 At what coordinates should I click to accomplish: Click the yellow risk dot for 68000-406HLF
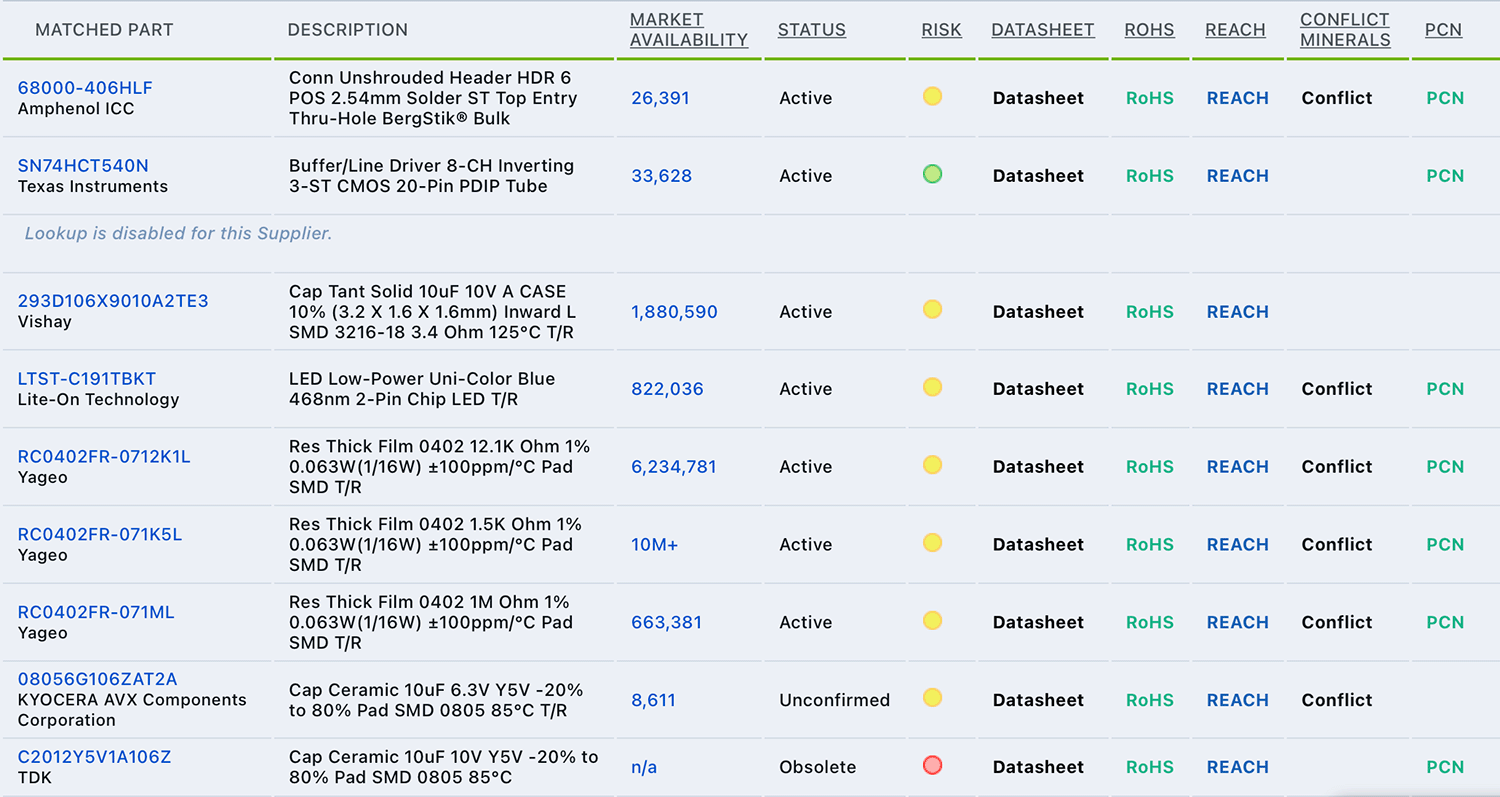(932, 97)
